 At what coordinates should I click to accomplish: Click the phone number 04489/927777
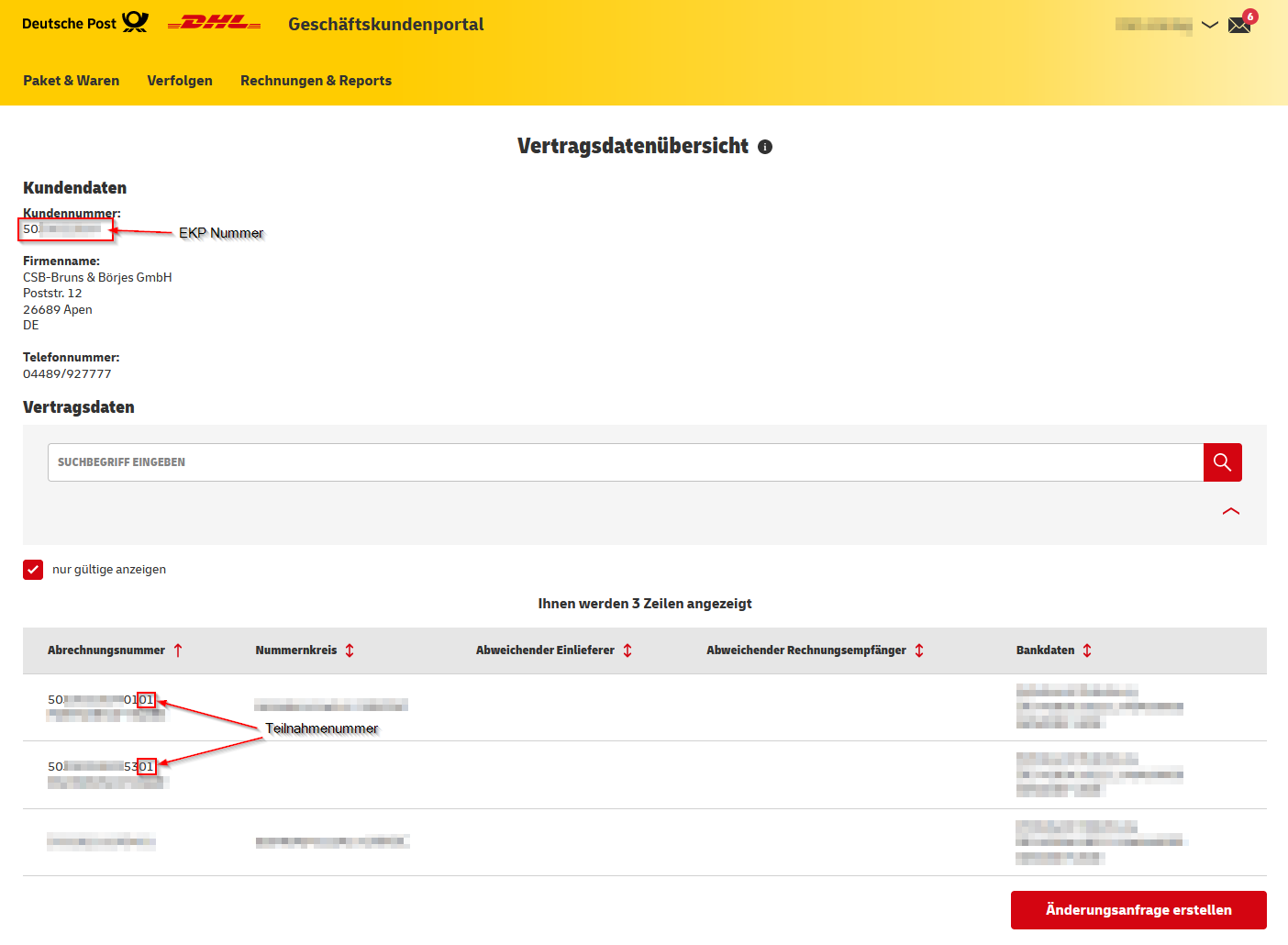pos(67,374)
